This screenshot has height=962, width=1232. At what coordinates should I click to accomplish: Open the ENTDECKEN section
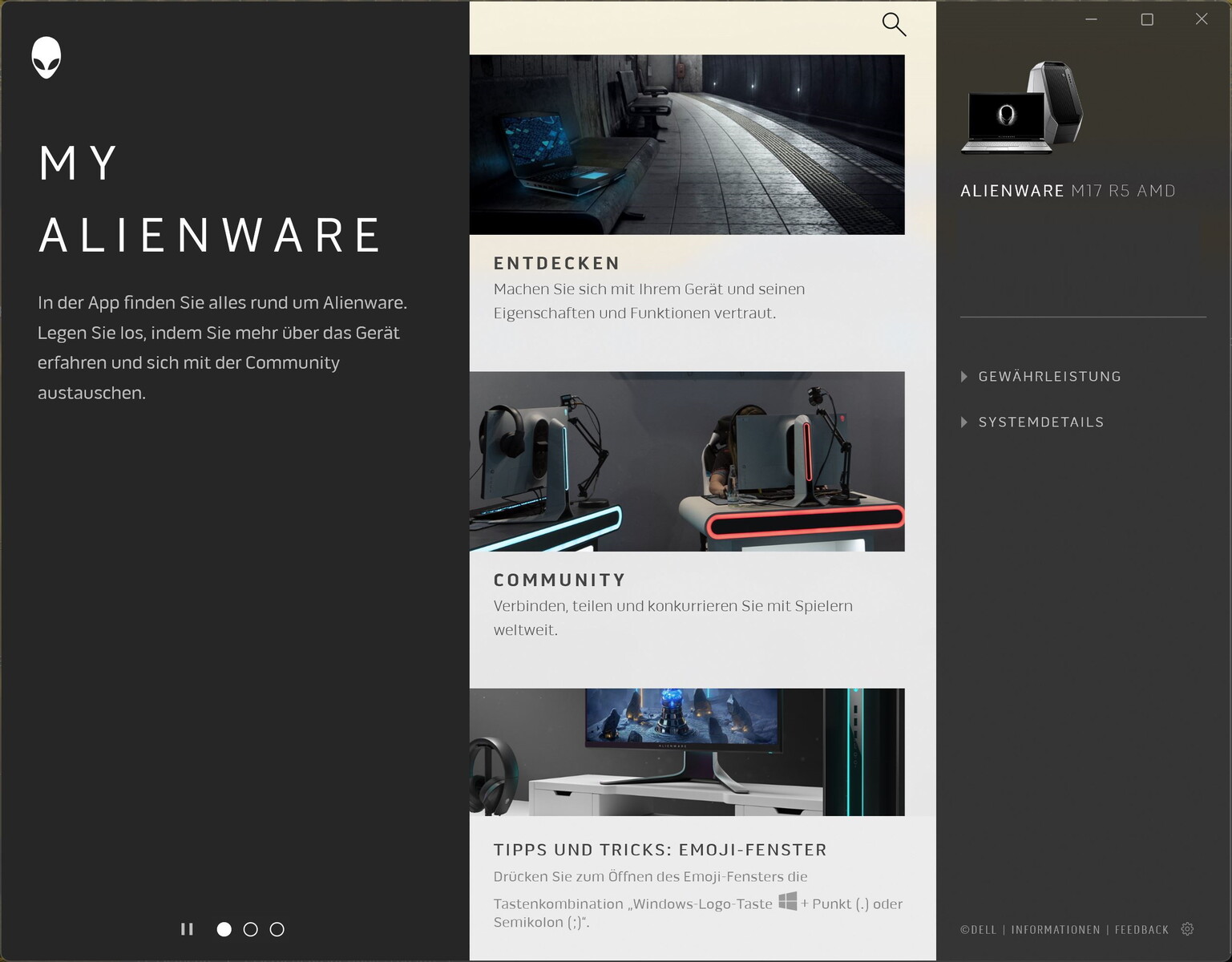(557, 263)
